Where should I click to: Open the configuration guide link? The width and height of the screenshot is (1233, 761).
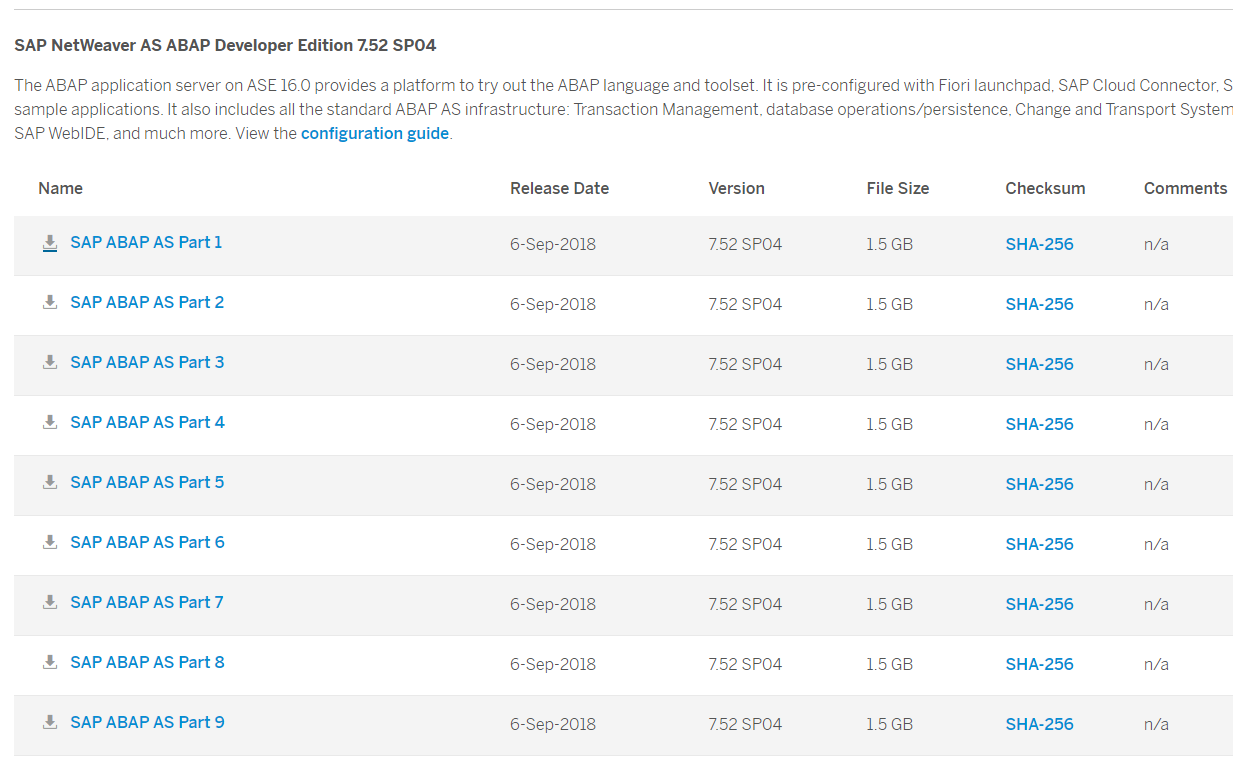point(375,133)
